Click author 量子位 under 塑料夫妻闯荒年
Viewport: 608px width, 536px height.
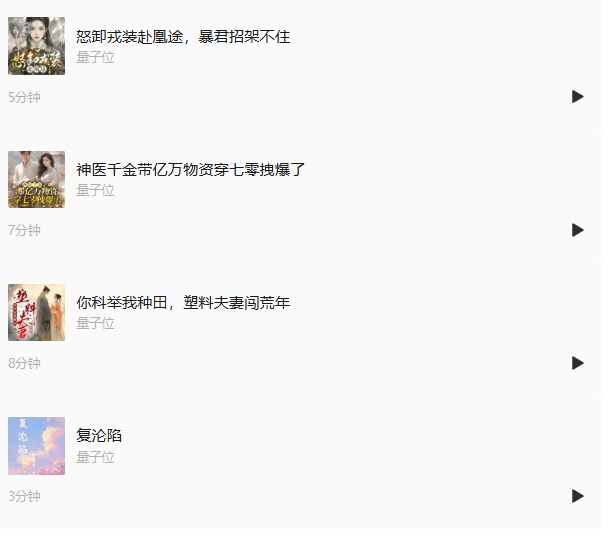tap(95, 323)
